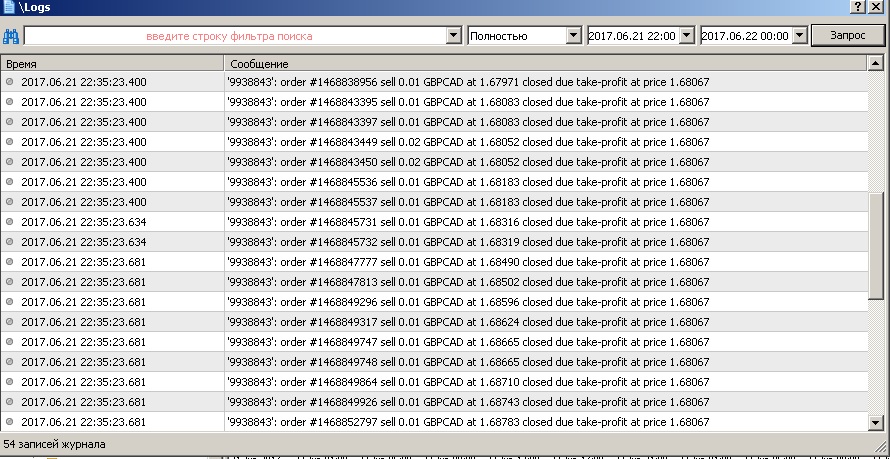Select log row for order #1468843449

(x=434, y=142)
